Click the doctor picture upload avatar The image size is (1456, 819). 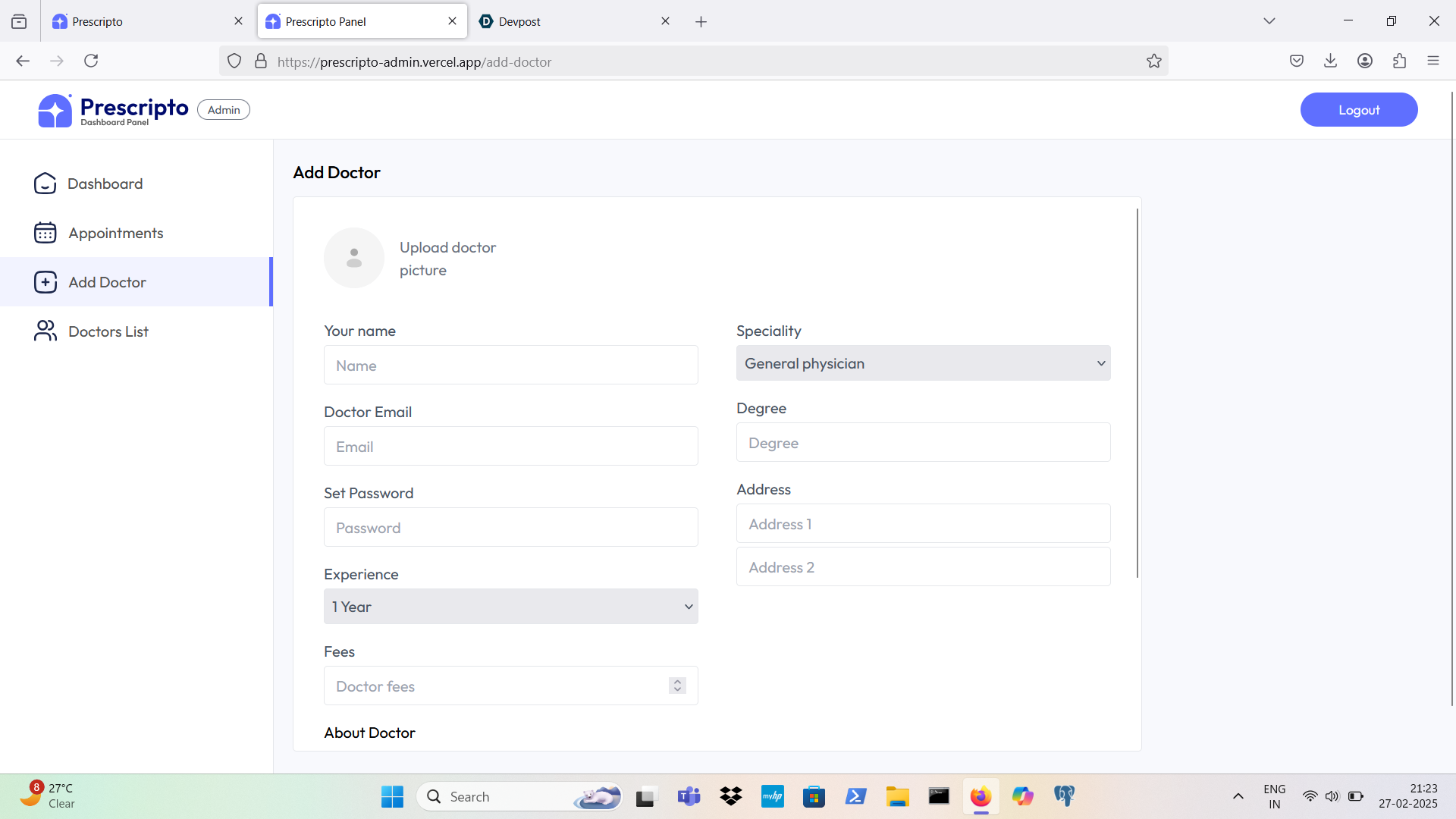click(x=354, y=258)
